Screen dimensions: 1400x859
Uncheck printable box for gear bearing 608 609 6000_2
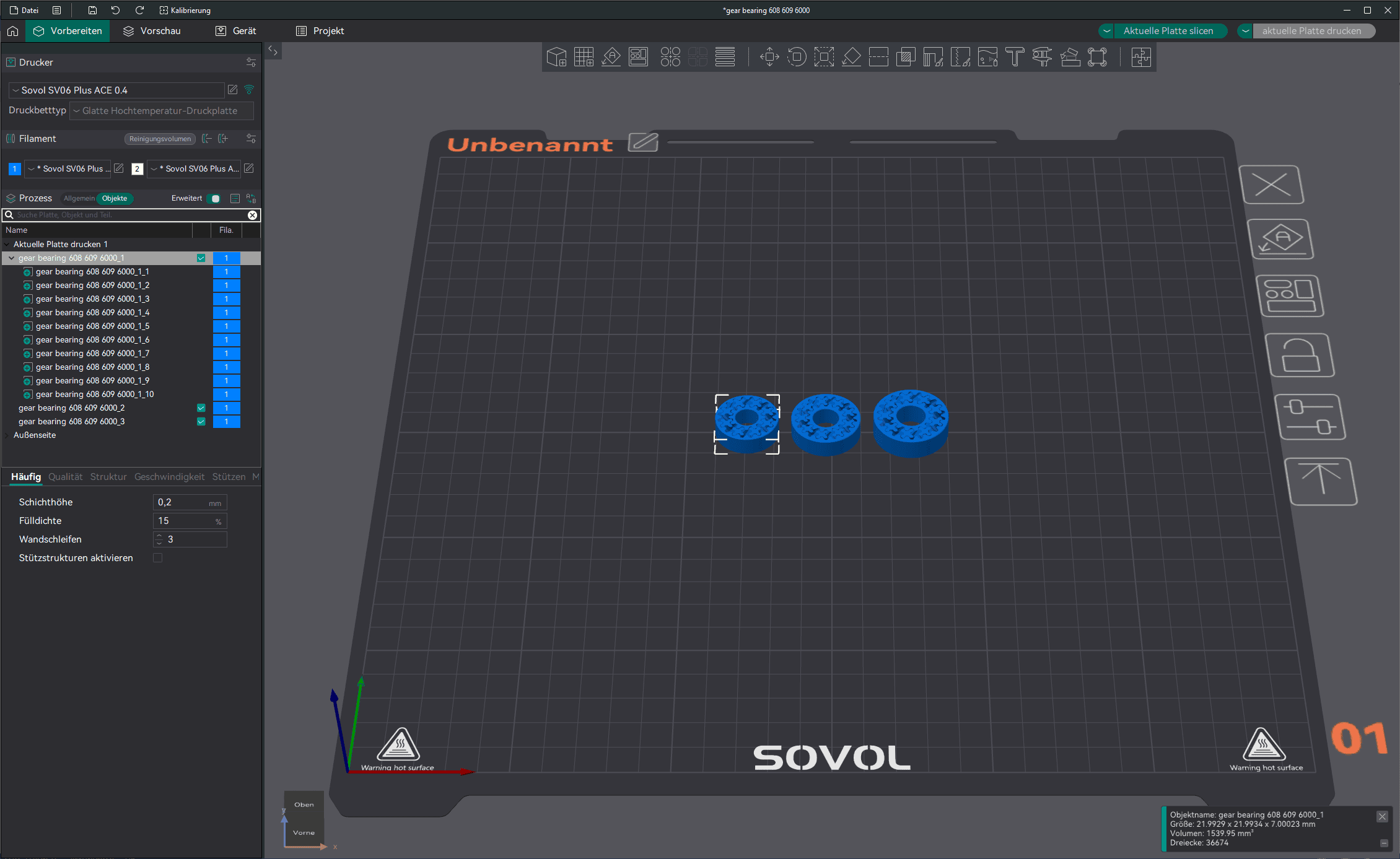pos(201,408)
